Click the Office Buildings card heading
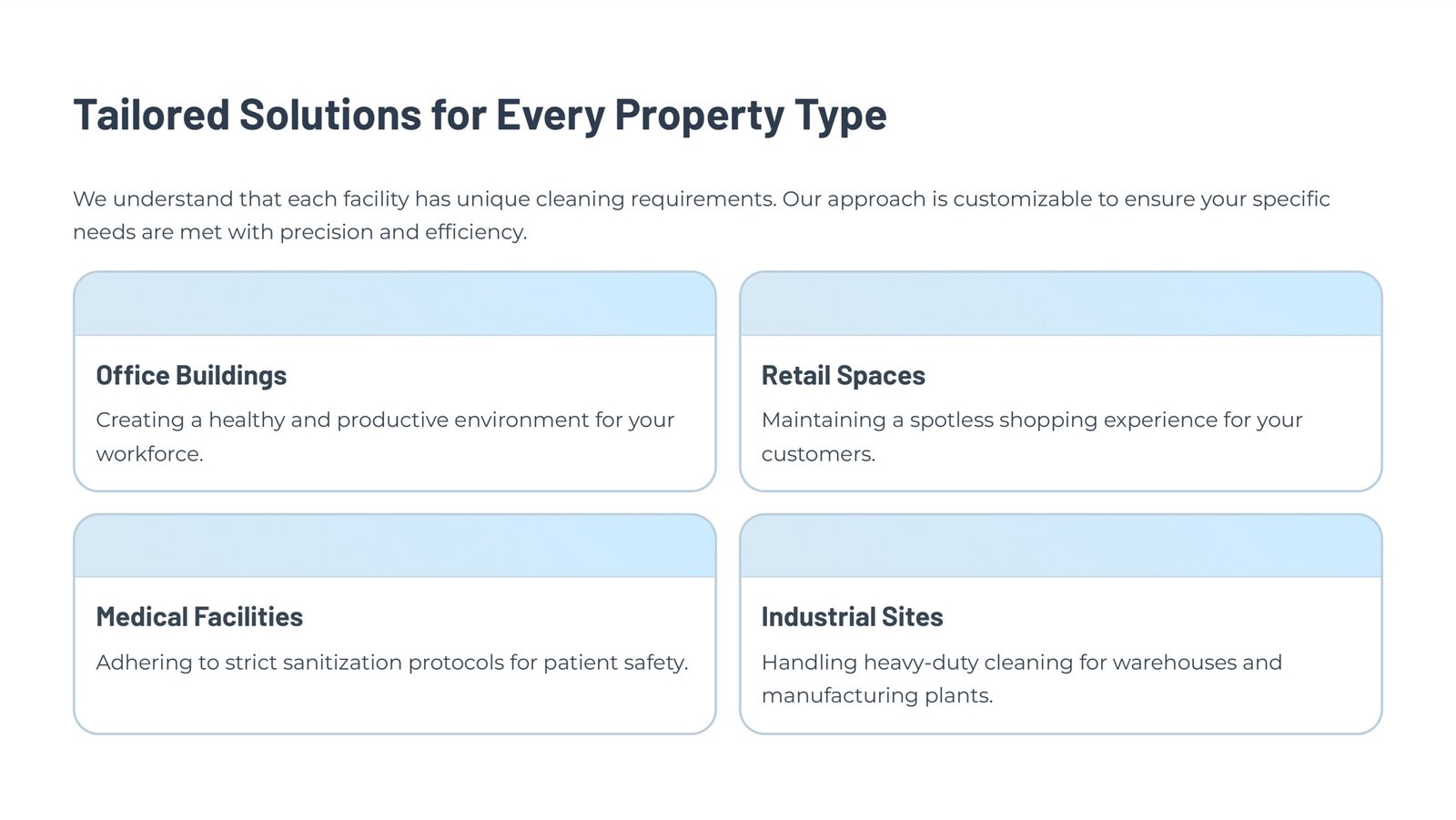This screenshot has width=1456, height=820. point(191,376)
